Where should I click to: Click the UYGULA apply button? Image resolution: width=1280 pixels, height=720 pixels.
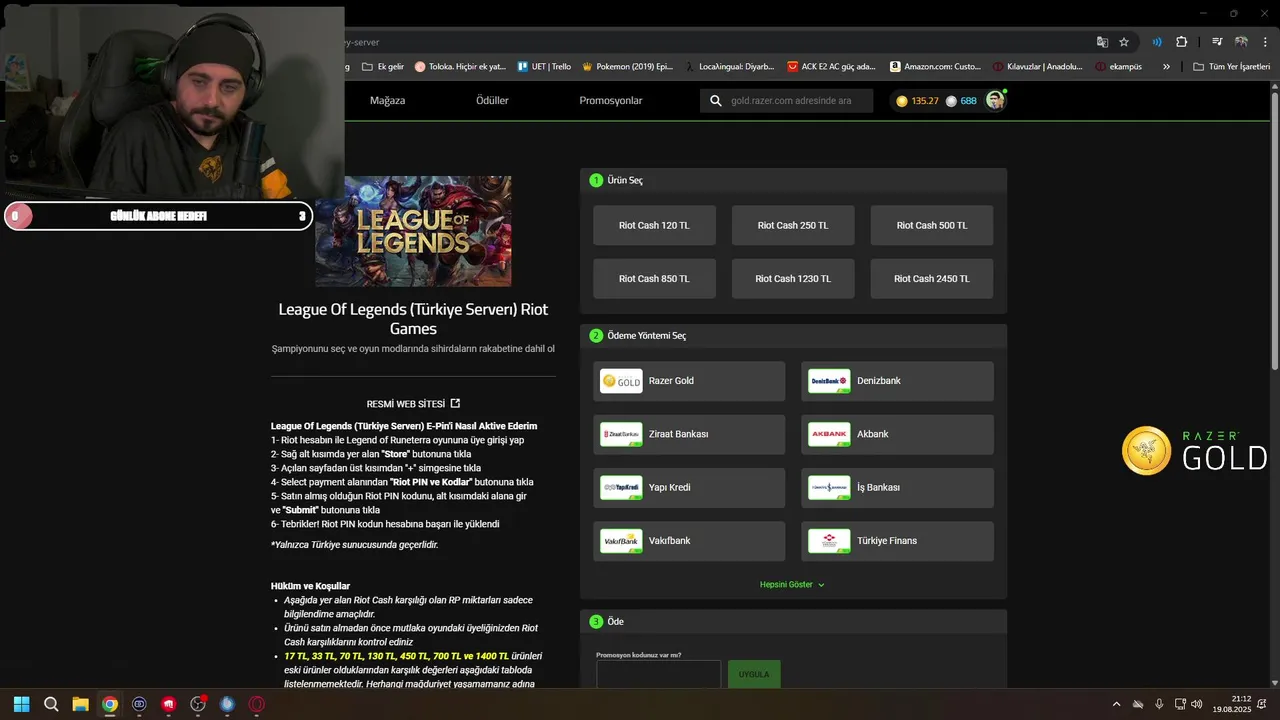click(x=754, y=674)
